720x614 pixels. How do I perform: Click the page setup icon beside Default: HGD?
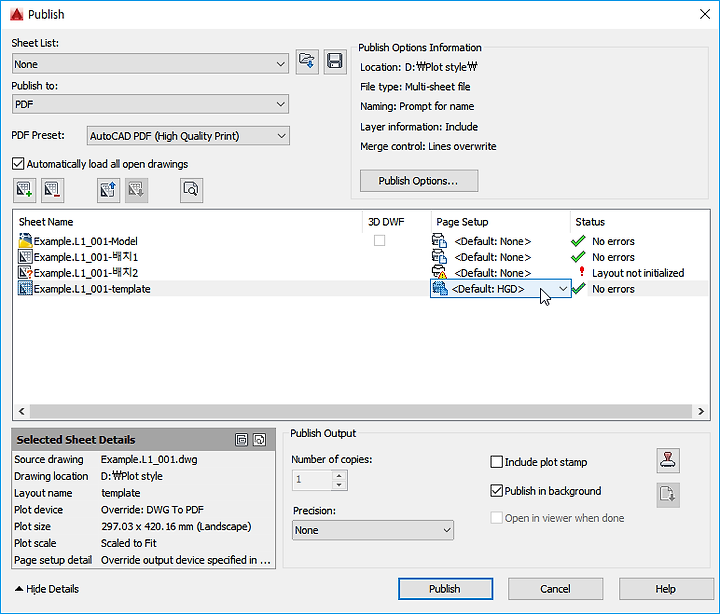(x=440, y=288)
